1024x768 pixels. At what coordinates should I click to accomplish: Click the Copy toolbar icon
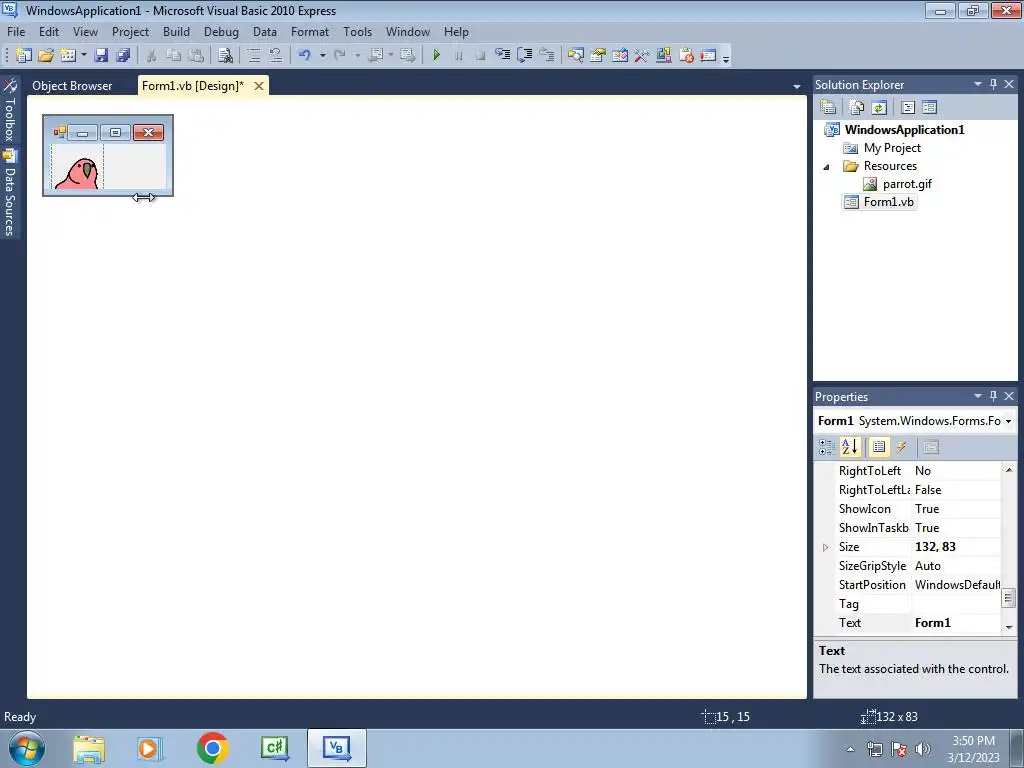[173, 56]
